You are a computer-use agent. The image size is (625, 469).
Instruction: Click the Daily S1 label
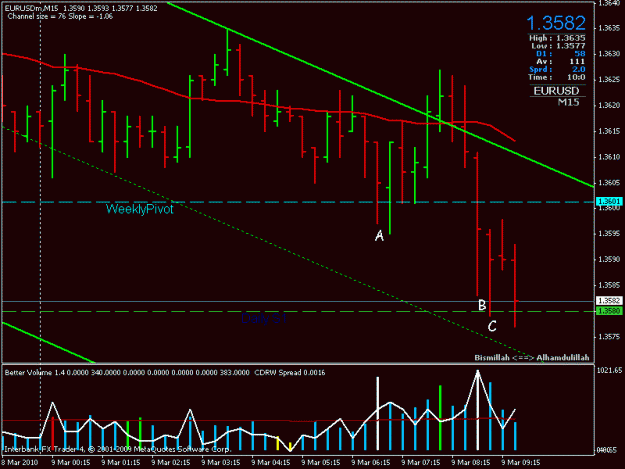[x=263, y=318]
